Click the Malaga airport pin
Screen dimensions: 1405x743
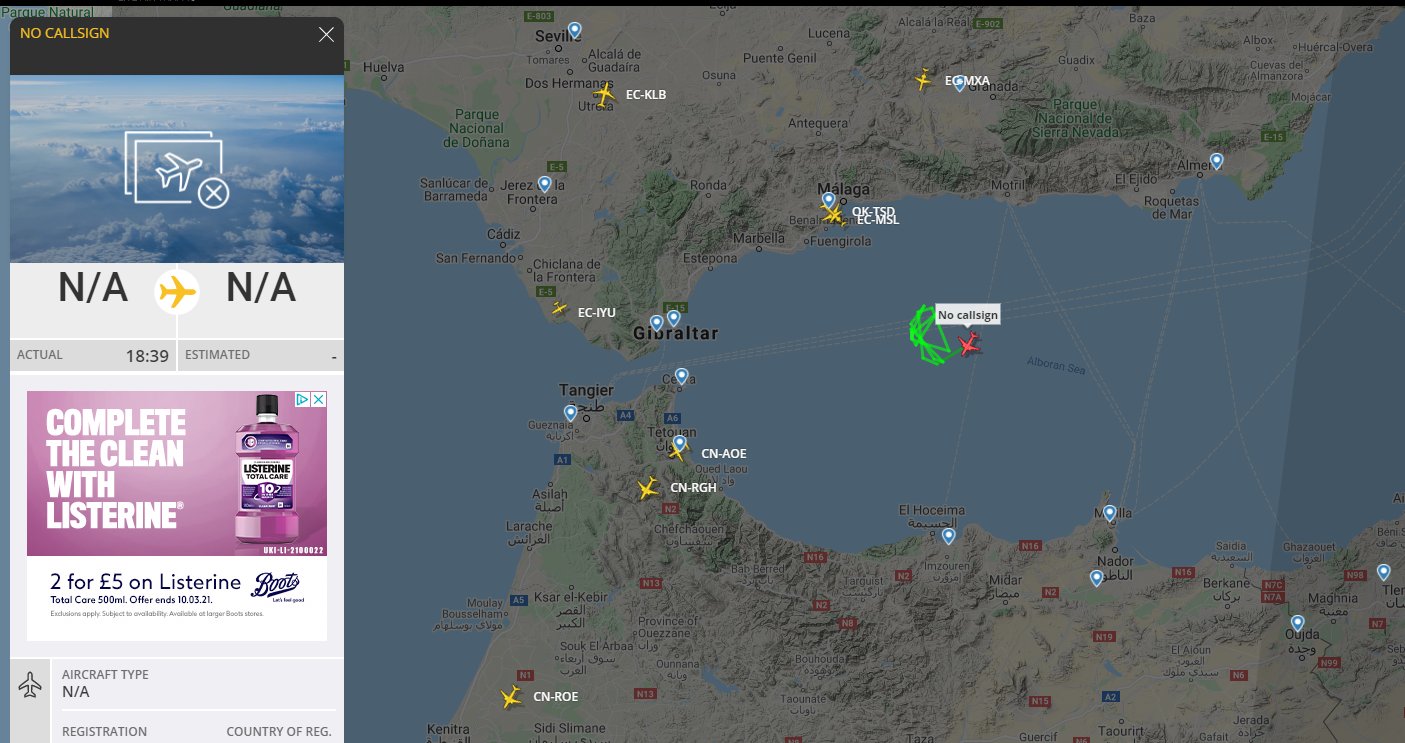tap(828, 200)
